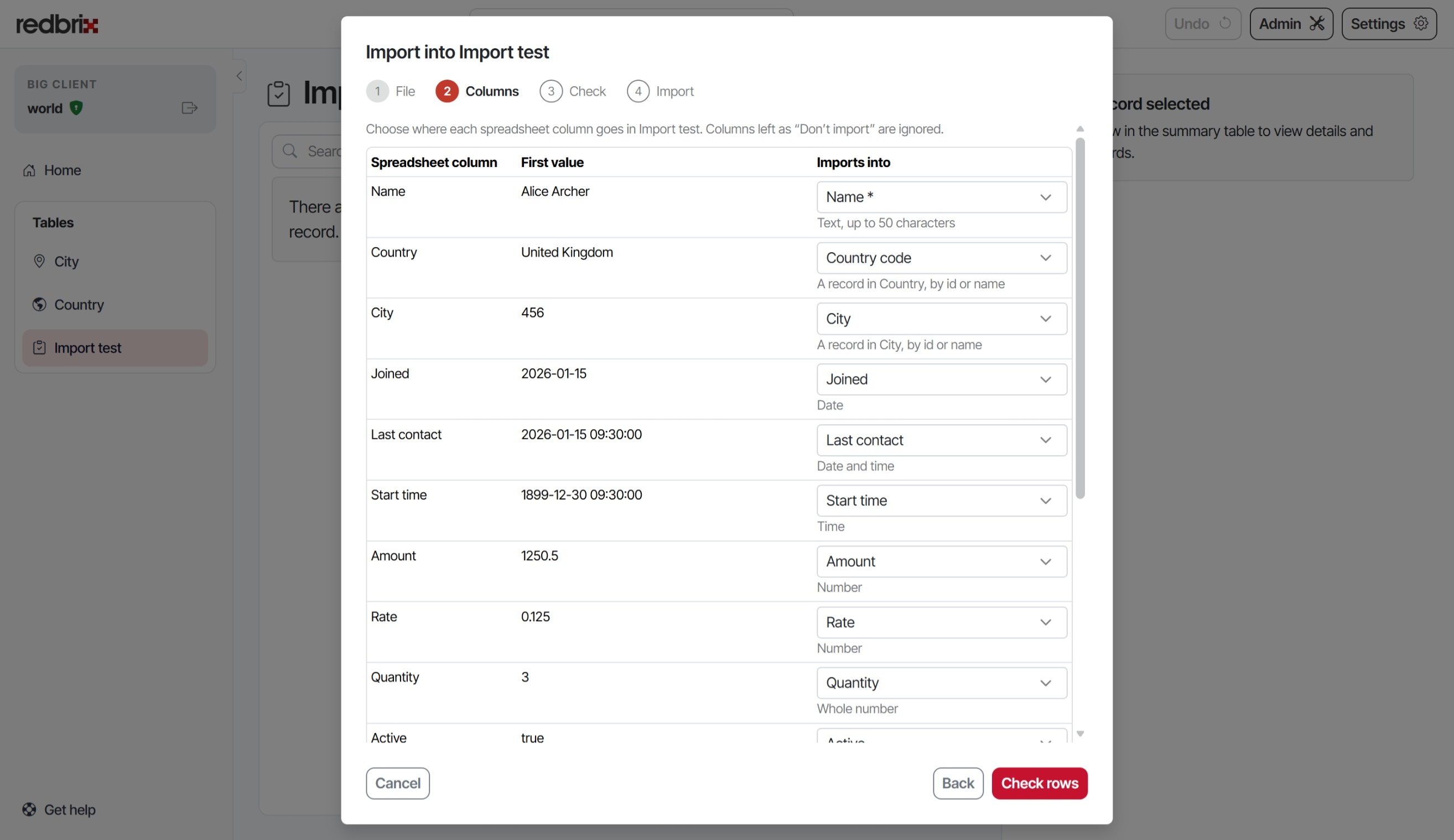Click the scrollbar down arrow
The width and height of the screenshot is (1454, 840).
tap(1080, 733)
